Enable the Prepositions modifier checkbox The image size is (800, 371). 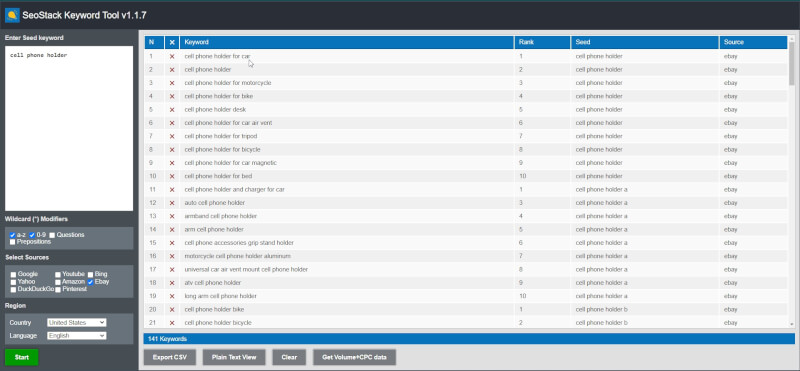pos(13,241)
